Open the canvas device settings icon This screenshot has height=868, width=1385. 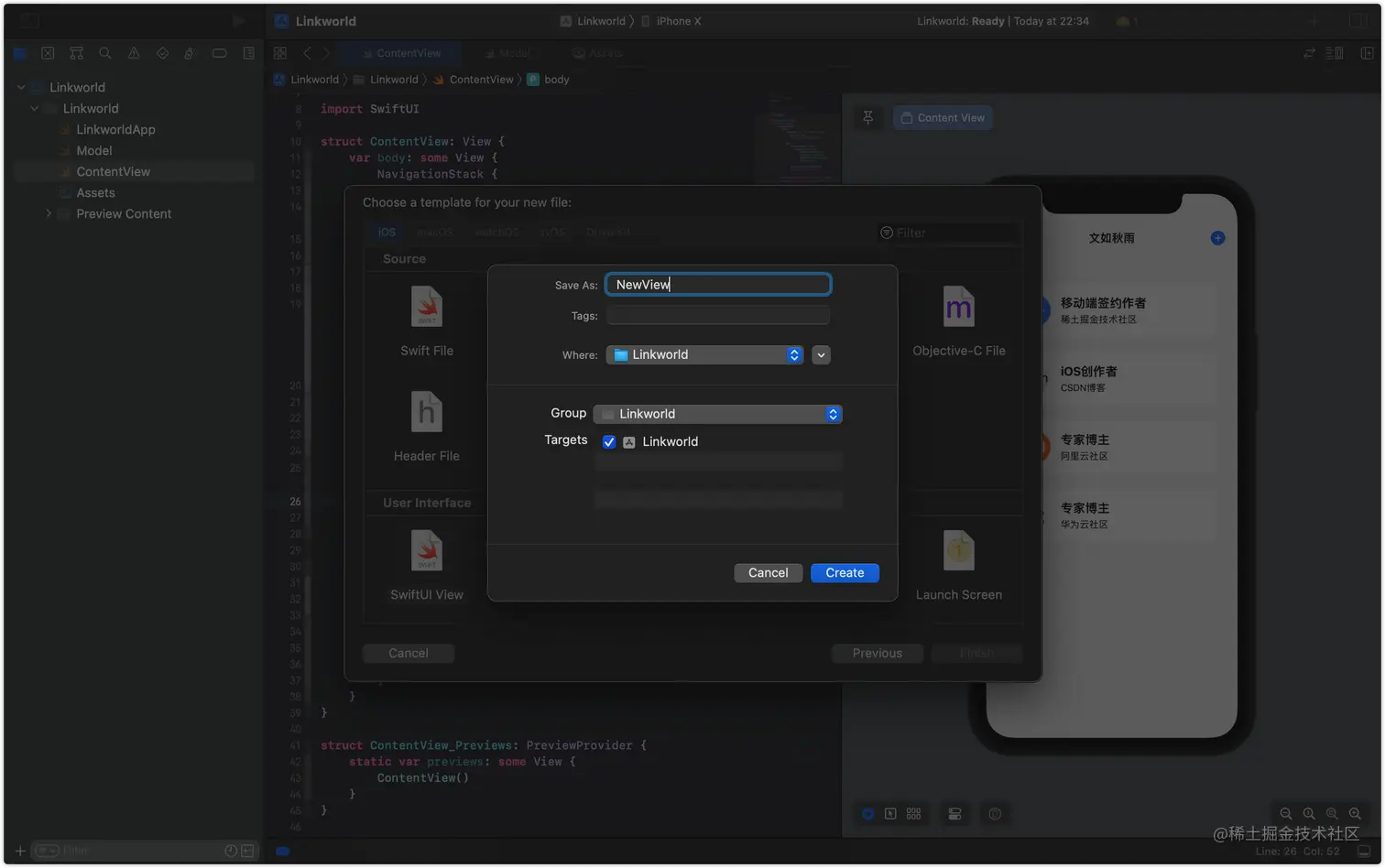point(954,814)
